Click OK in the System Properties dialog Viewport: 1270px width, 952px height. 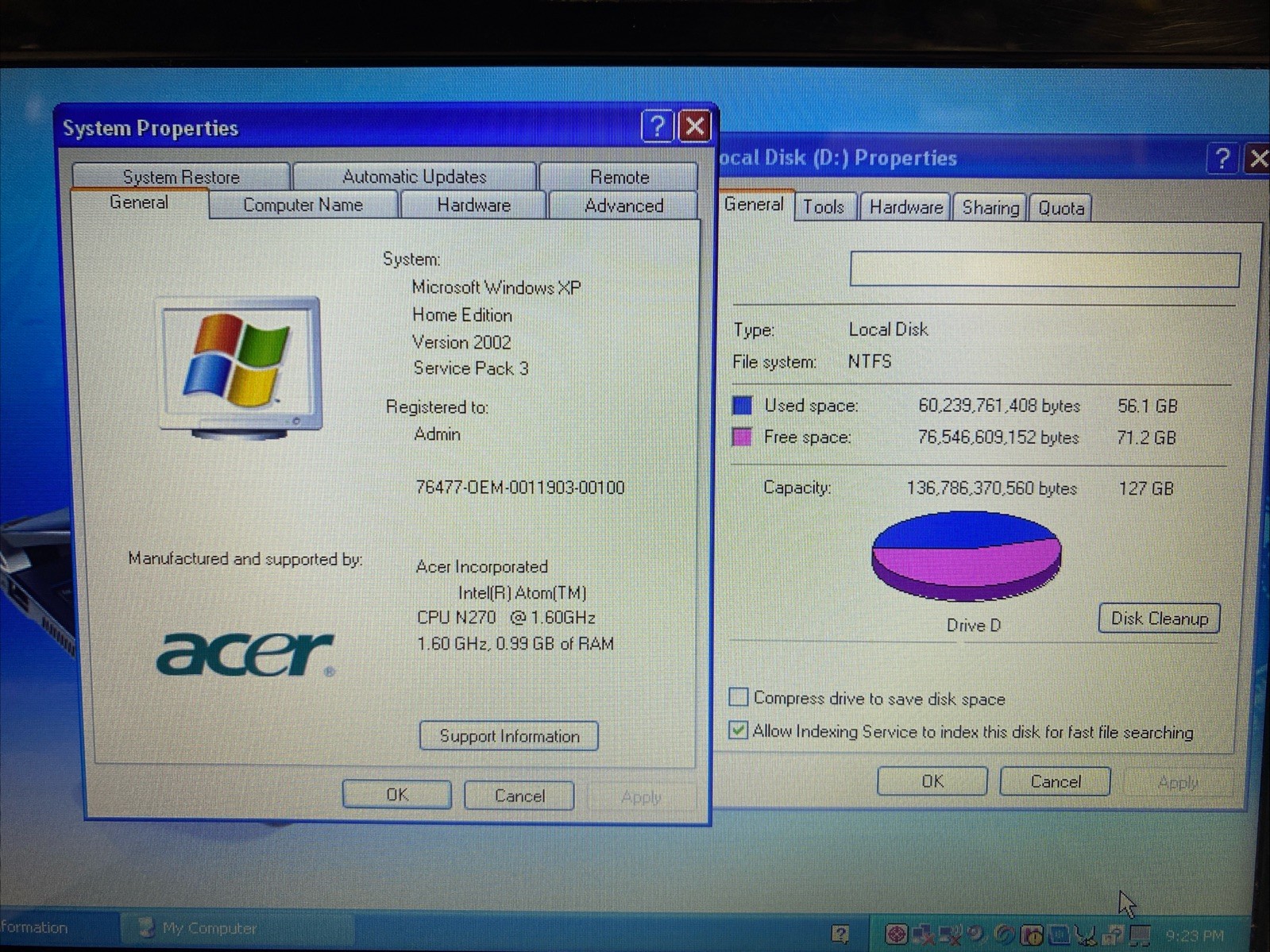[397, 795]
